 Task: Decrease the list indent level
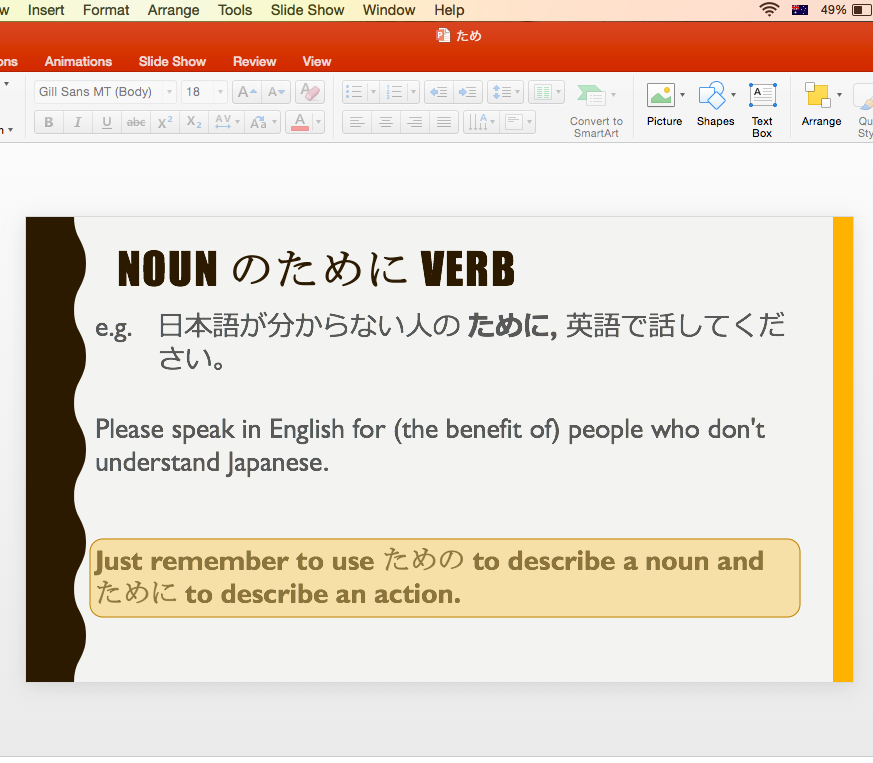(x=439, y=92)
